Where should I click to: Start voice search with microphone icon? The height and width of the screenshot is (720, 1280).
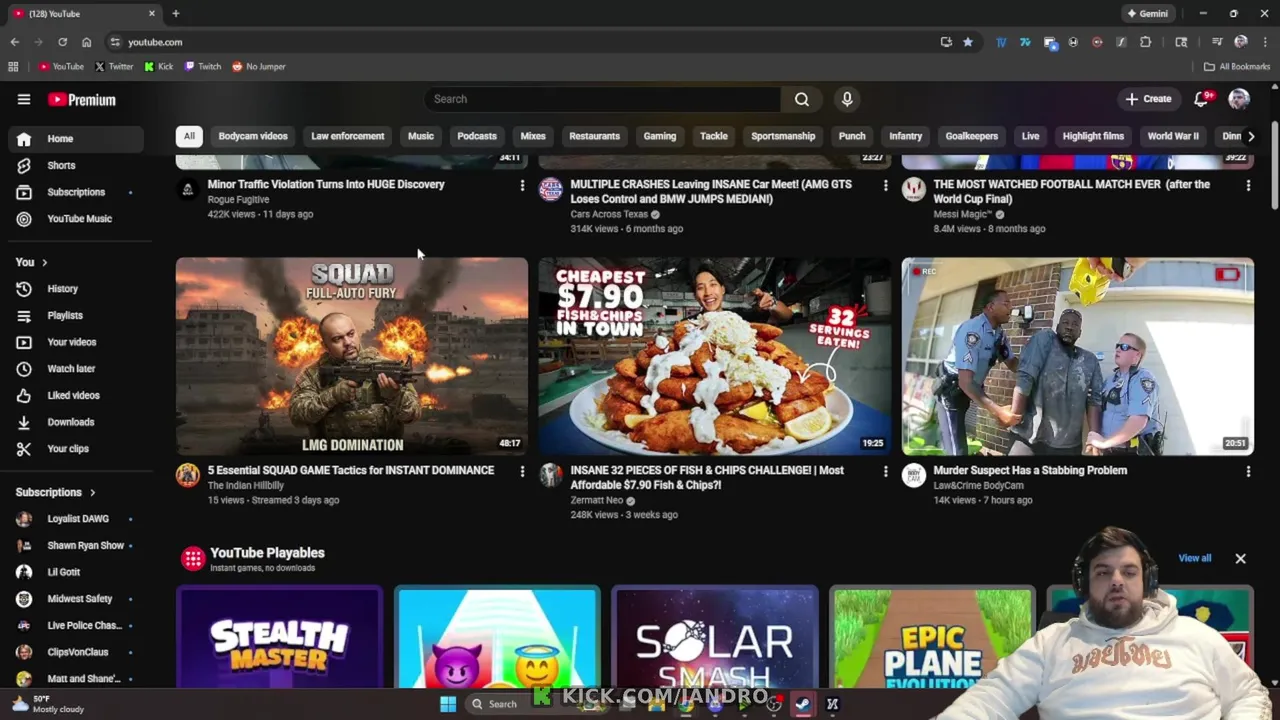[847, 99]
